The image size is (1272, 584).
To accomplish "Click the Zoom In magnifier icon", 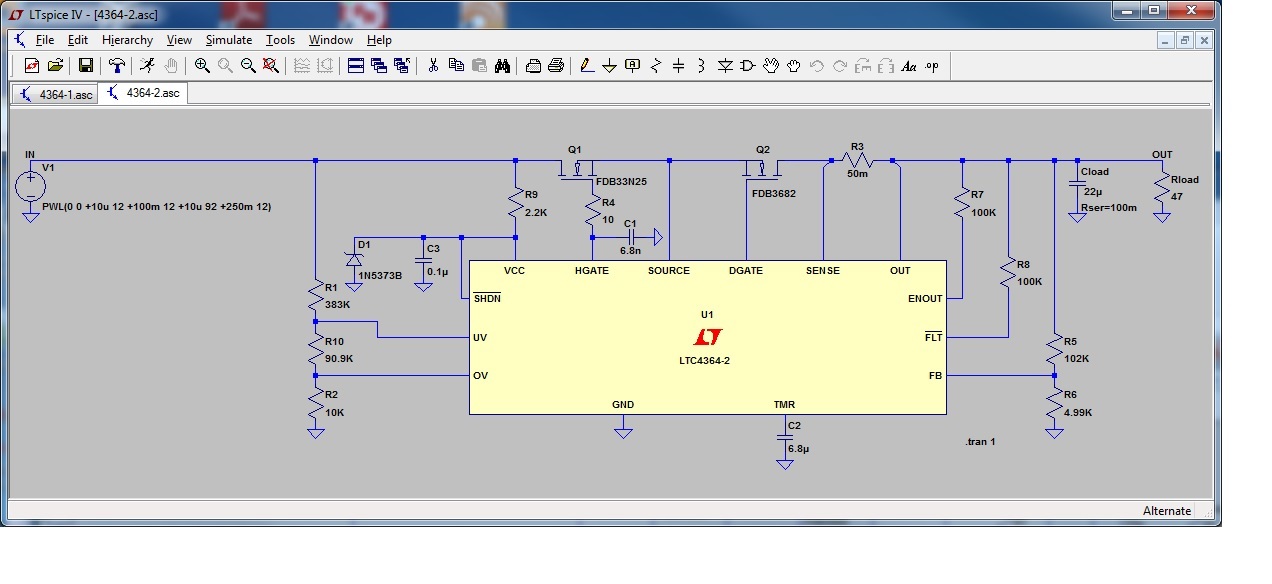I will (202, 66).
